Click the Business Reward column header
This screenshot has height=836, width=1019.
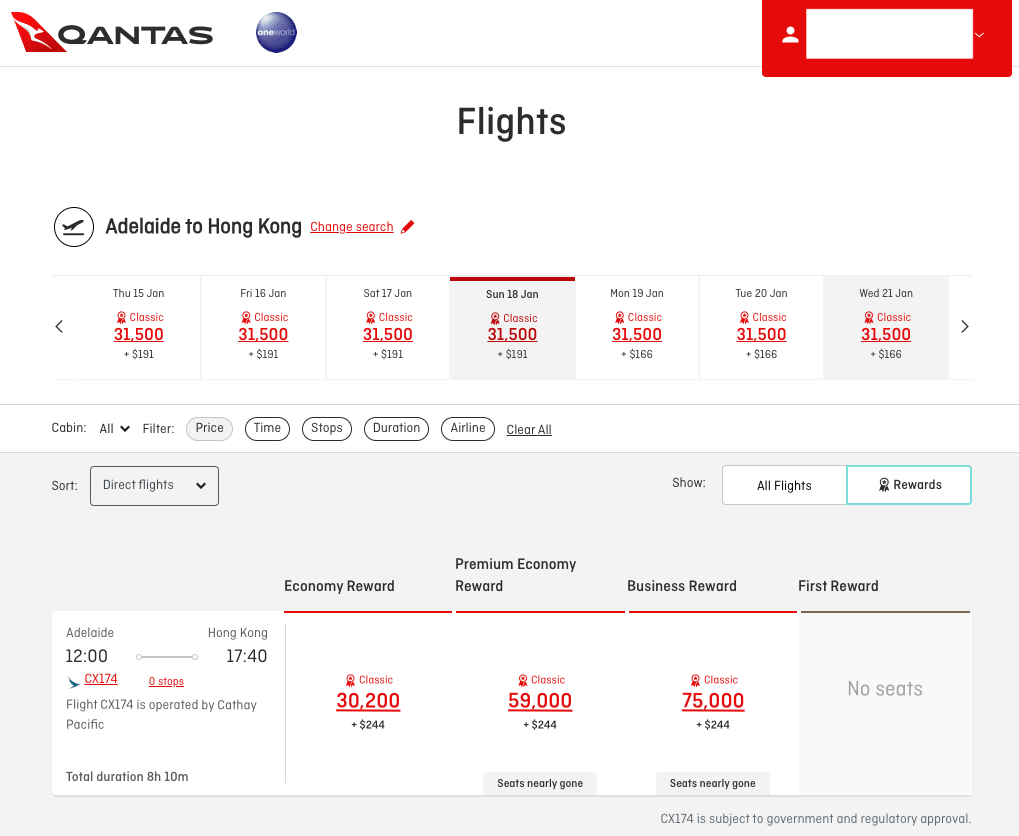(x=682, y=586)
